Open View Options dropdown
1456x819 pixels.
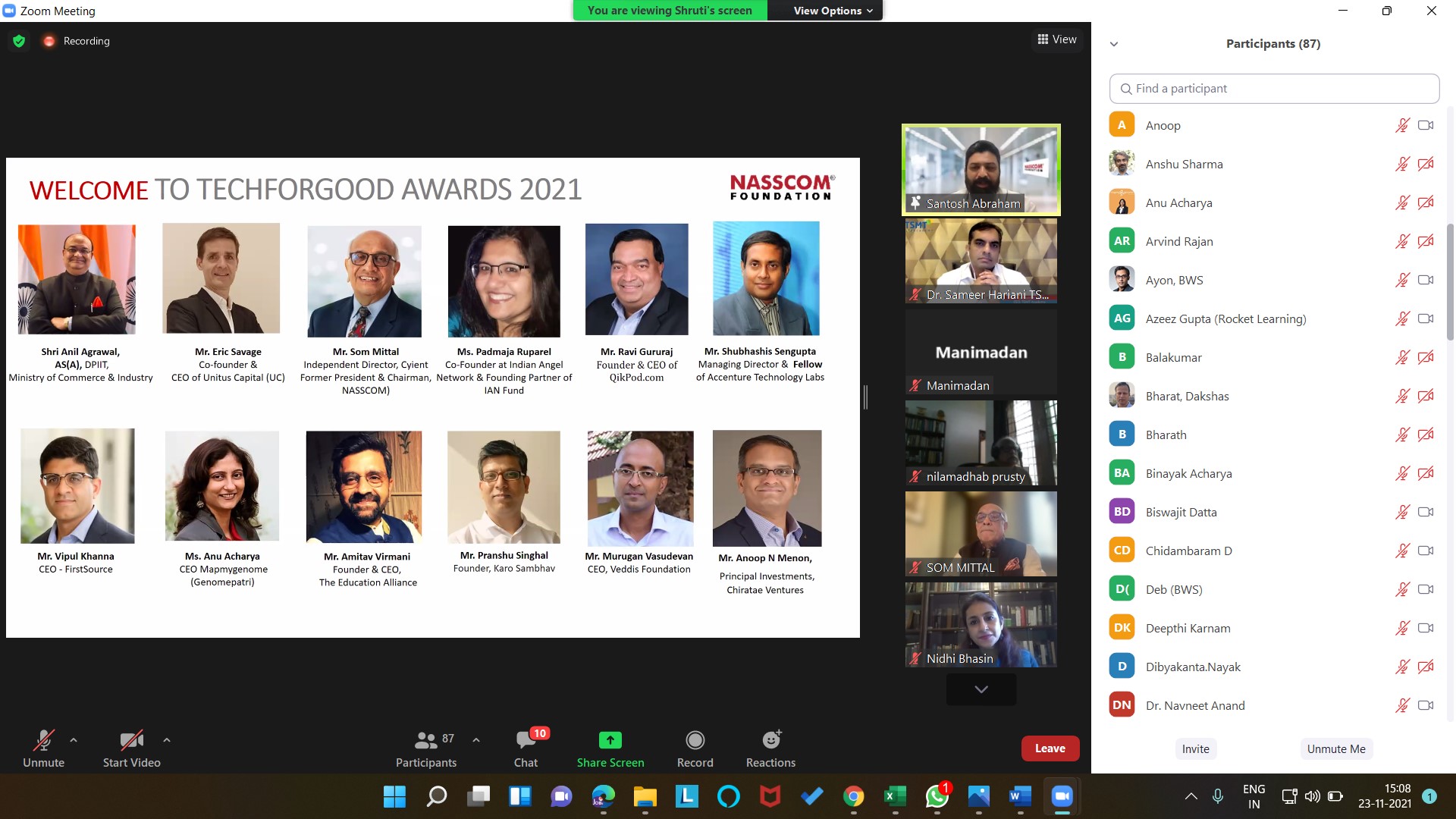pos(833,11)
